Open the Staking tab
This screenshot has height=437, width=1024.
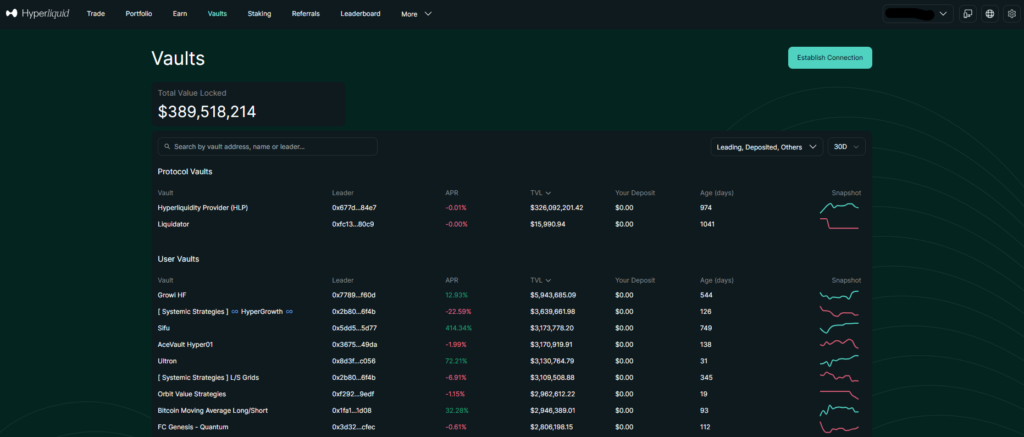coord(259,14)
